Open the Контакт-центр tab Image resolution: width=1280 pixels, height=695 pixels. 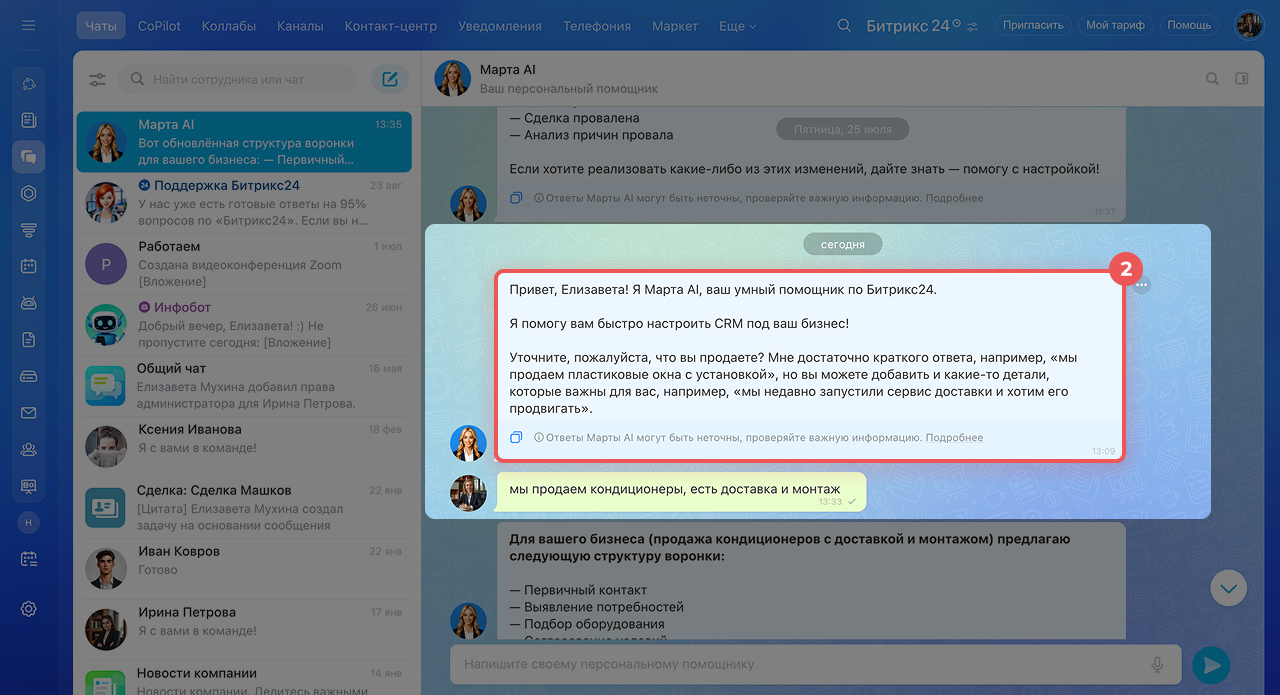point(390,26)
